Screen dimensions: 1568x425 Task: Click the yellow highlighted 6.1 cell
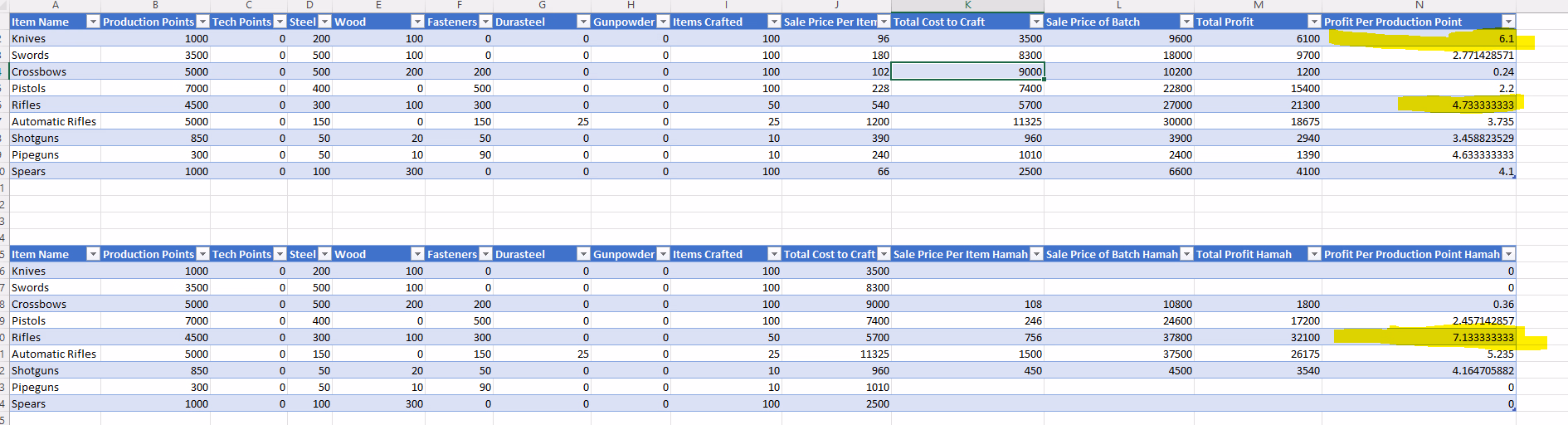coord(1419,38)
